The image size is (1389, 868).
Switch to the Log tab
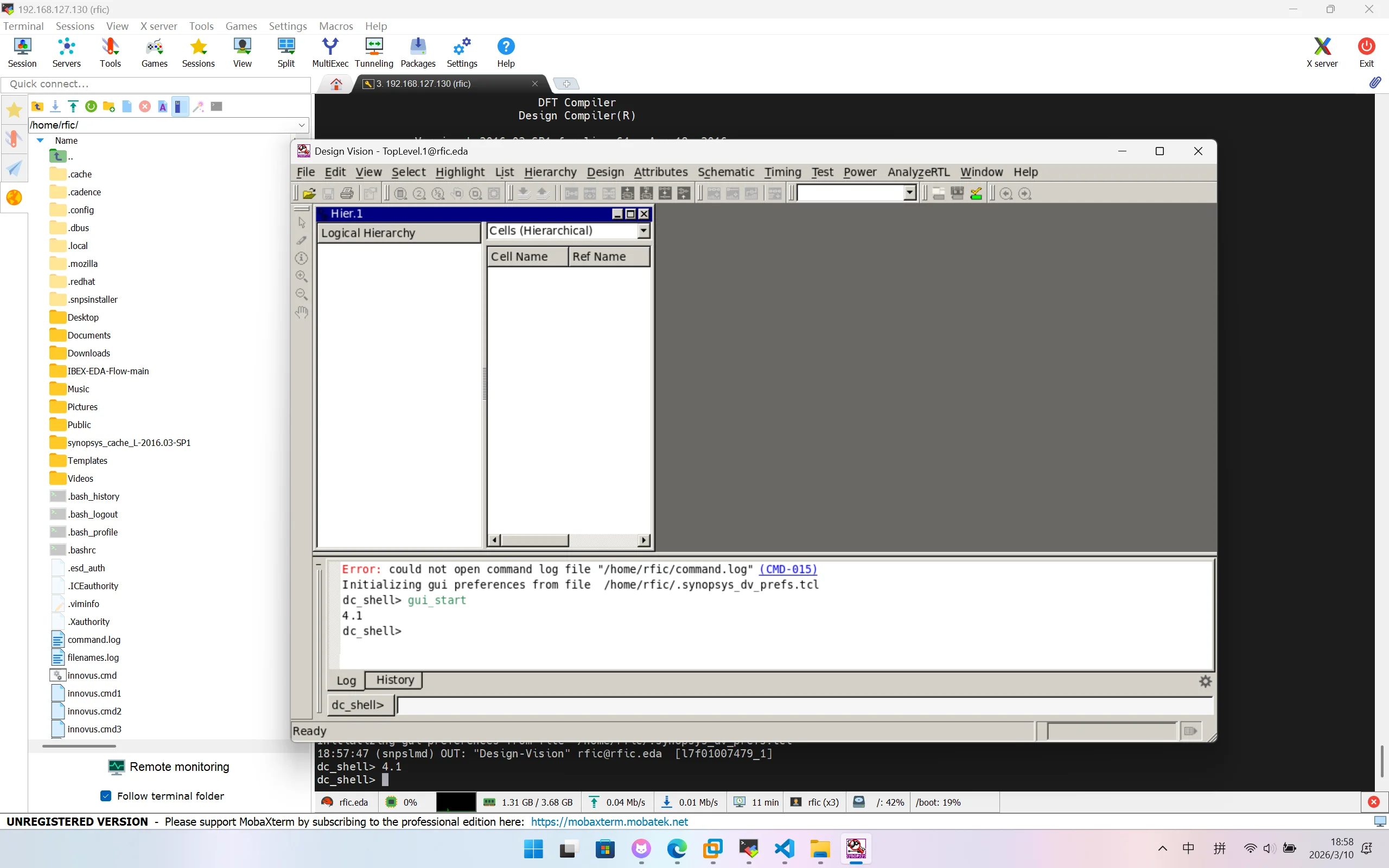pos(346,680)
